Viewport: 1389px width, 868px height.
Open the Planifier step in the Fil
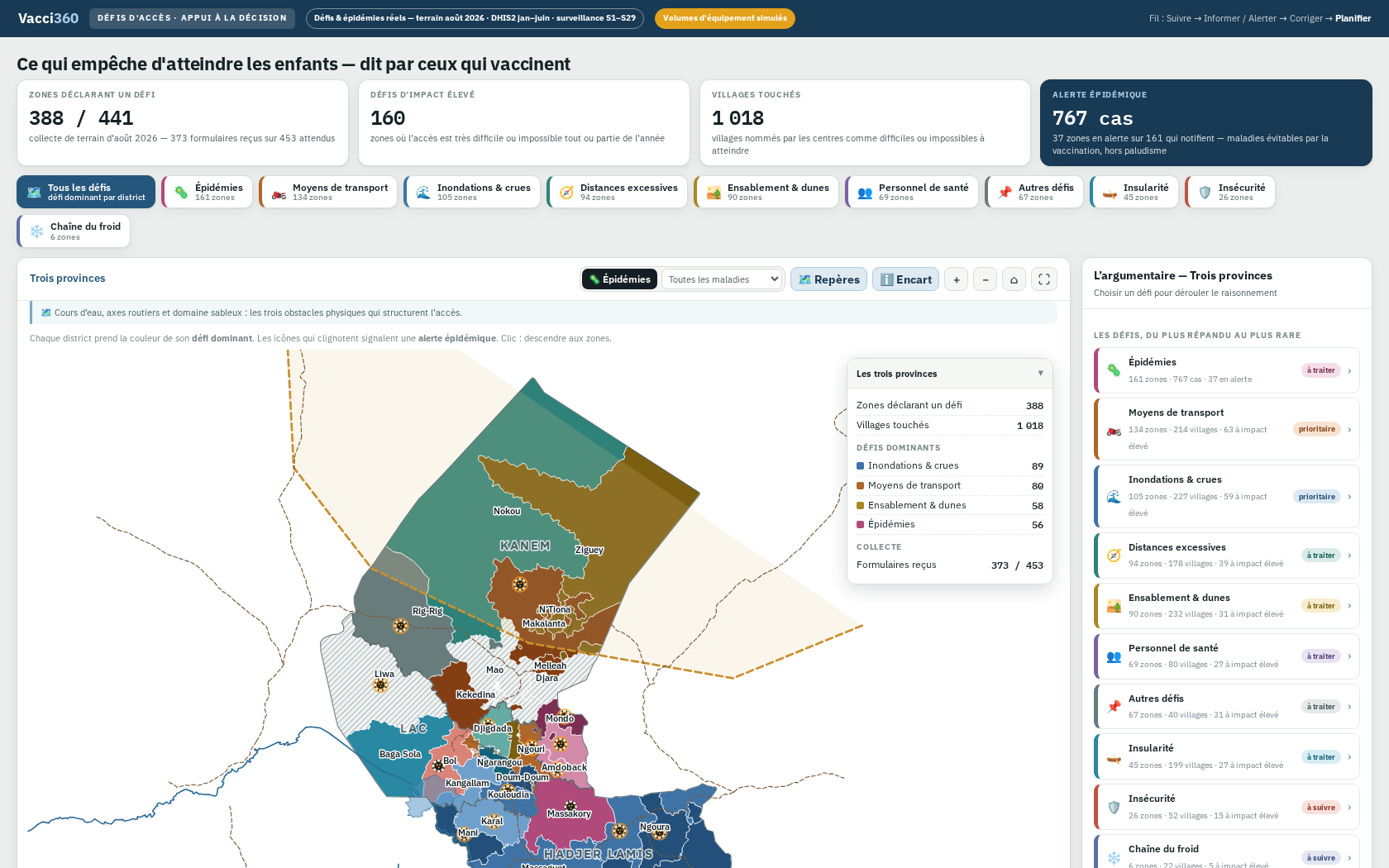[1353, 18]
